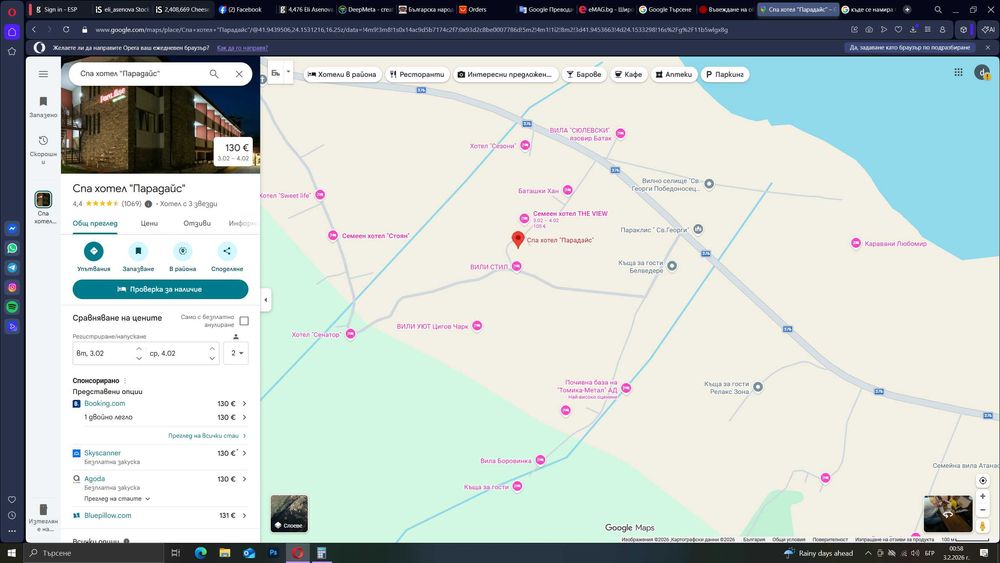Click the search magnifier in the search box
Screen dimensions: 1000x563
[214, 74]
